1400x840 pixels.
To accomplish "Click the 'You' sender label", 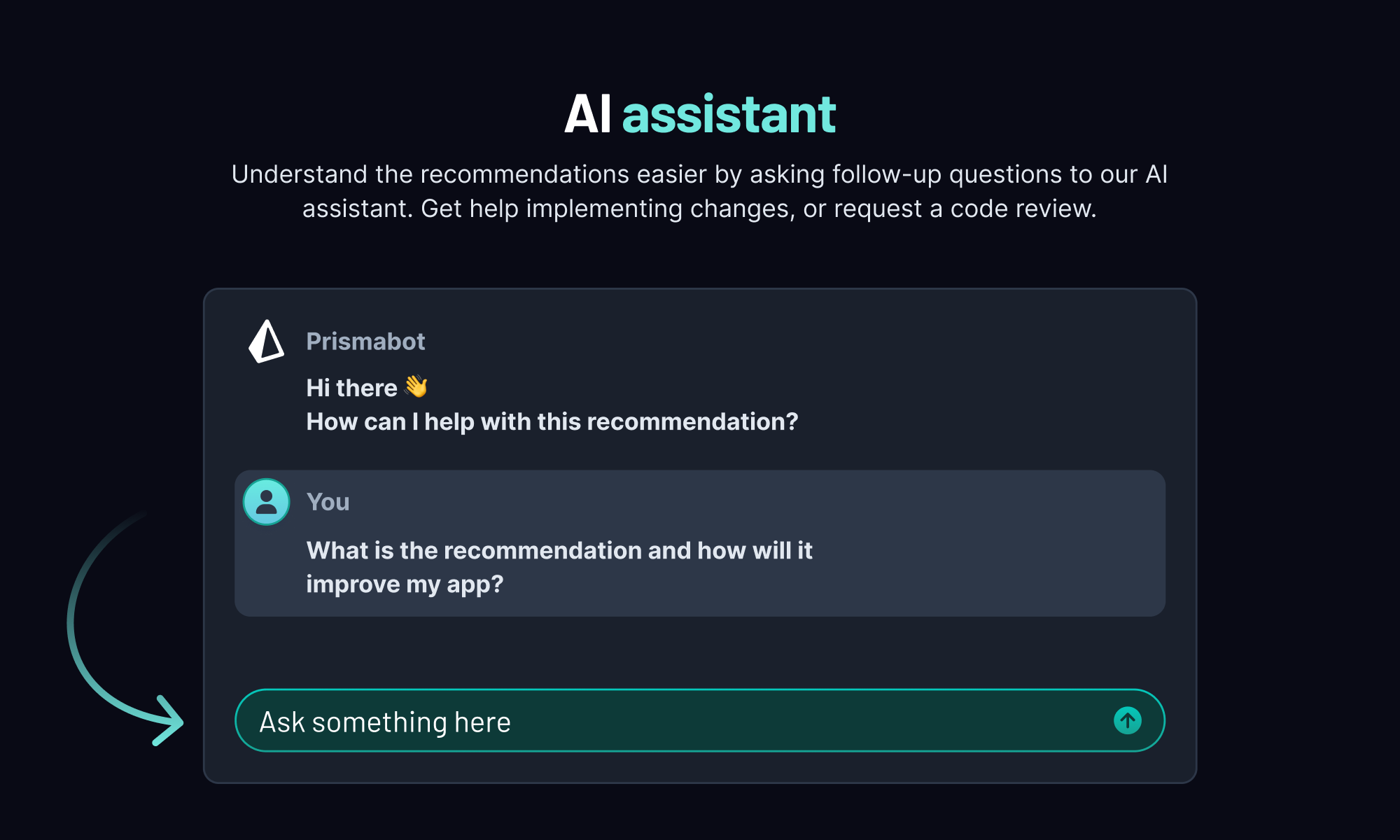I will 328,502.
